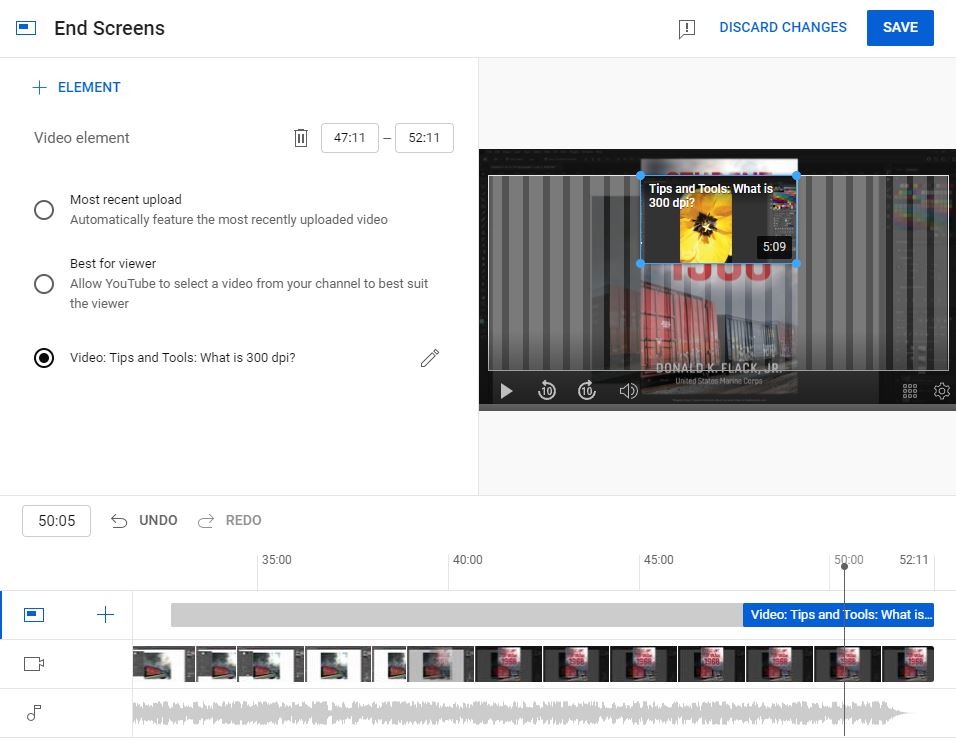This screenshot has height=756, width=956.
Task: Click the 40:00 mark on the ruler
Action: tap(468, 560)
